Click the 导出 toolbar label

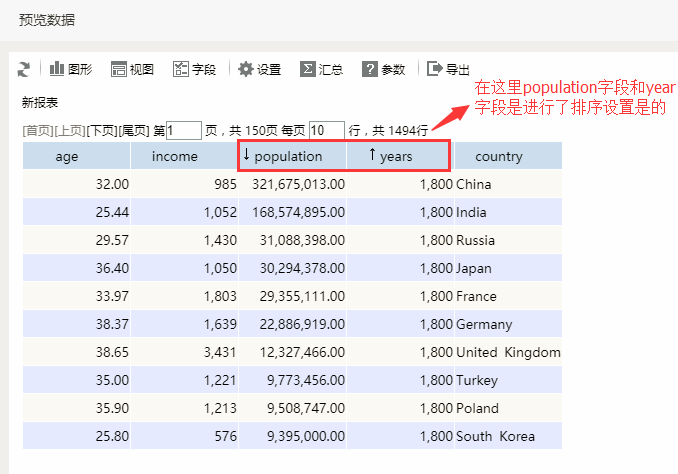pos(457,69)
